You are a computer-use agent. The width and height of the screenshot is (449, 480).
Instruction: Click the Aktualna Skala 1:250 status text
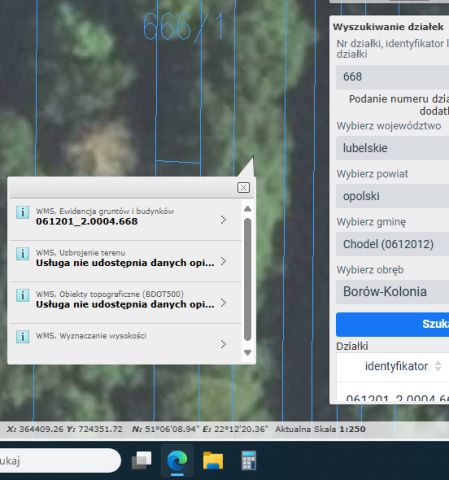pos(320,429)
